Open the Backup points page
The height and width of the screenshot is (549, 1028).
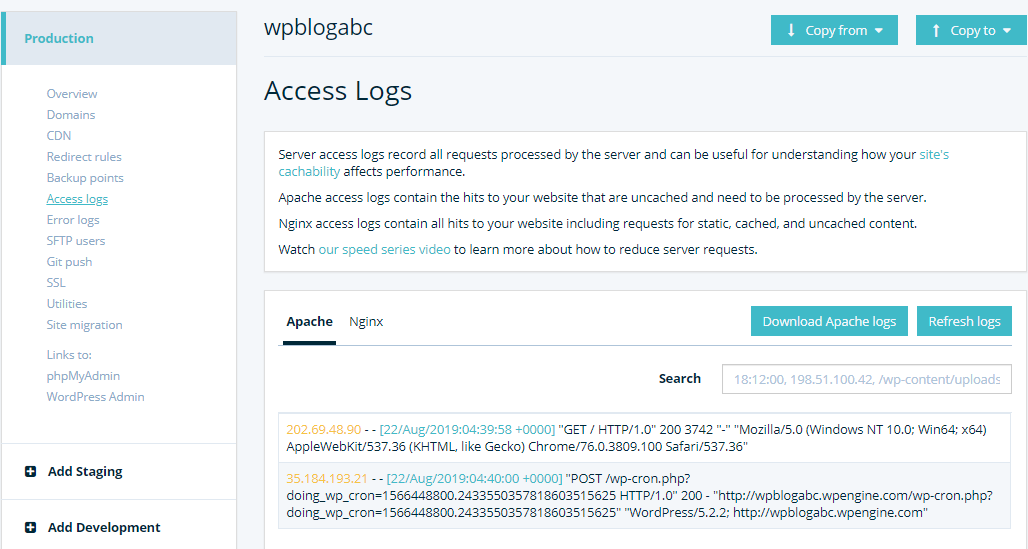tap(85, 178)
